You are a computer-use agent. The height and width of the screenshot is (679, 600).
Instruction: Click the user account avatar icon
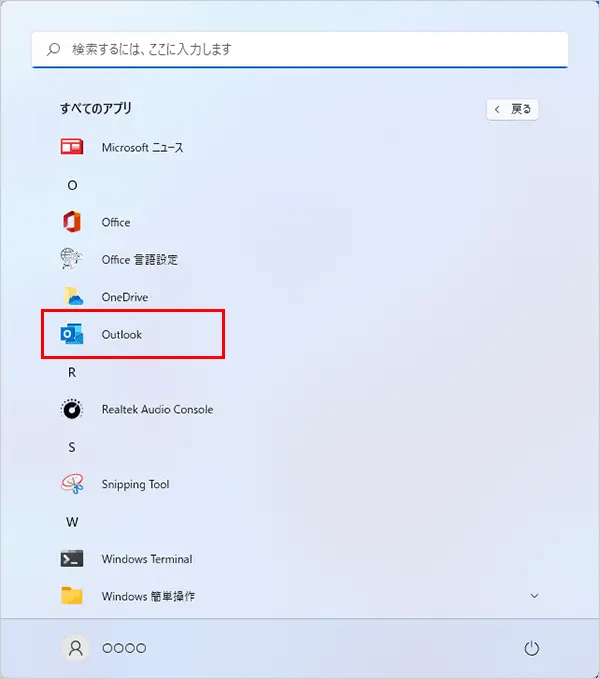click(x=76, y=648)
